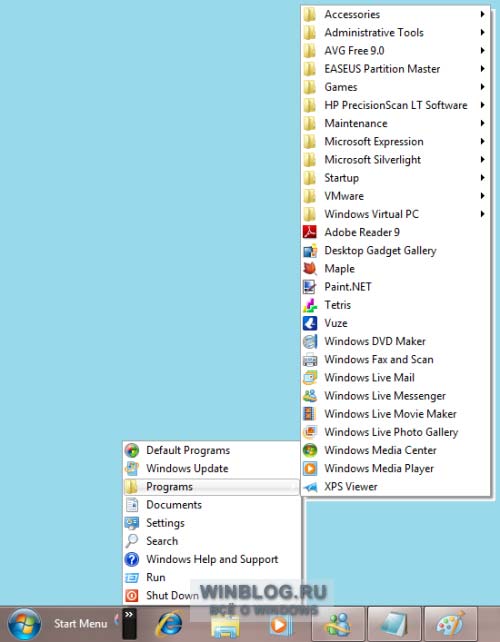Click the notepad taskbar button

pos(394,624)
